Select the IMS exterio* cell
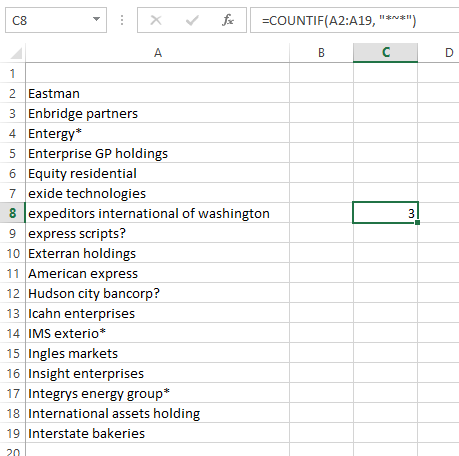 [158, 333]
